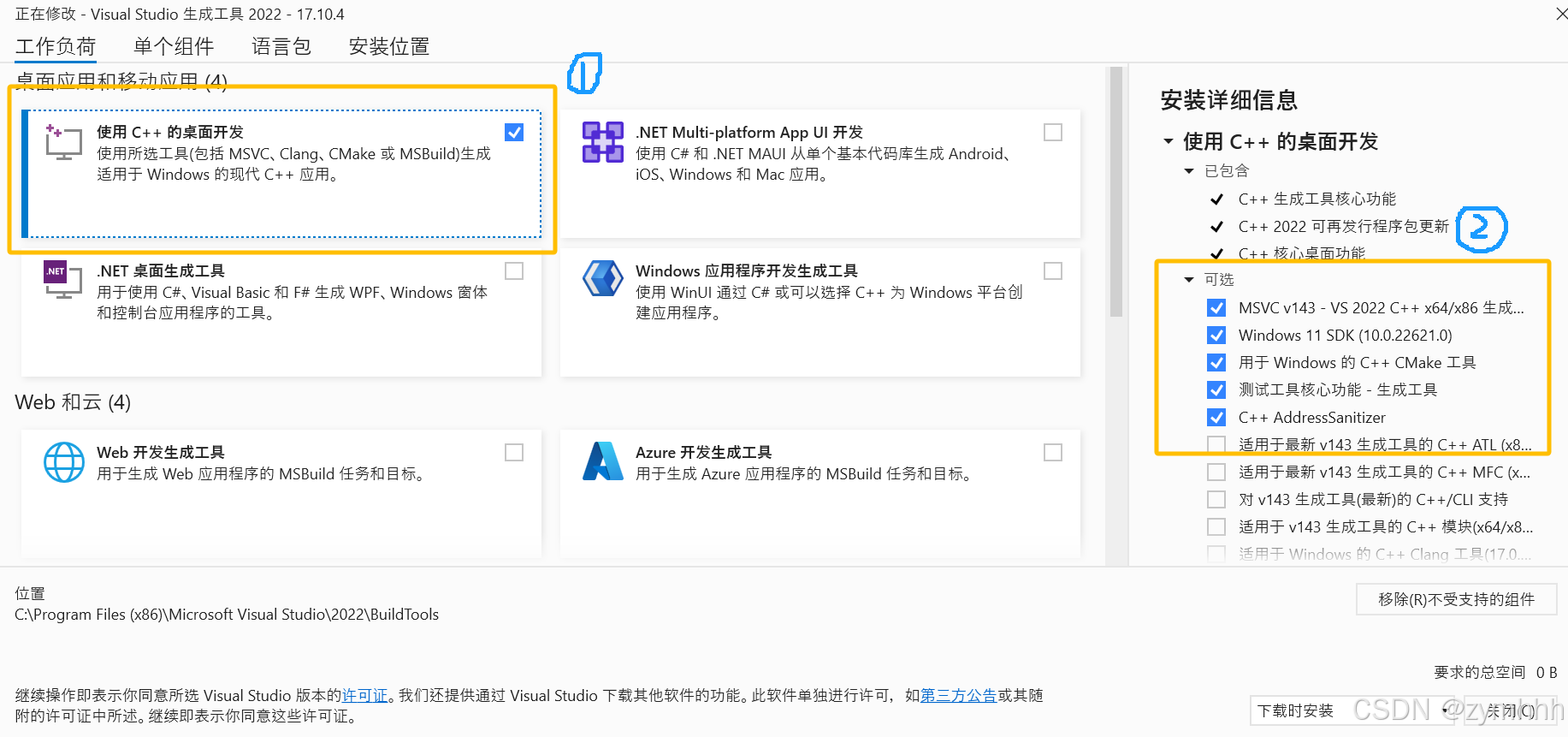The width and height of the screenshot is (1568, 737).
Task: Check C++ MFC for v143 build tools
Action: tap(1216, 473)
